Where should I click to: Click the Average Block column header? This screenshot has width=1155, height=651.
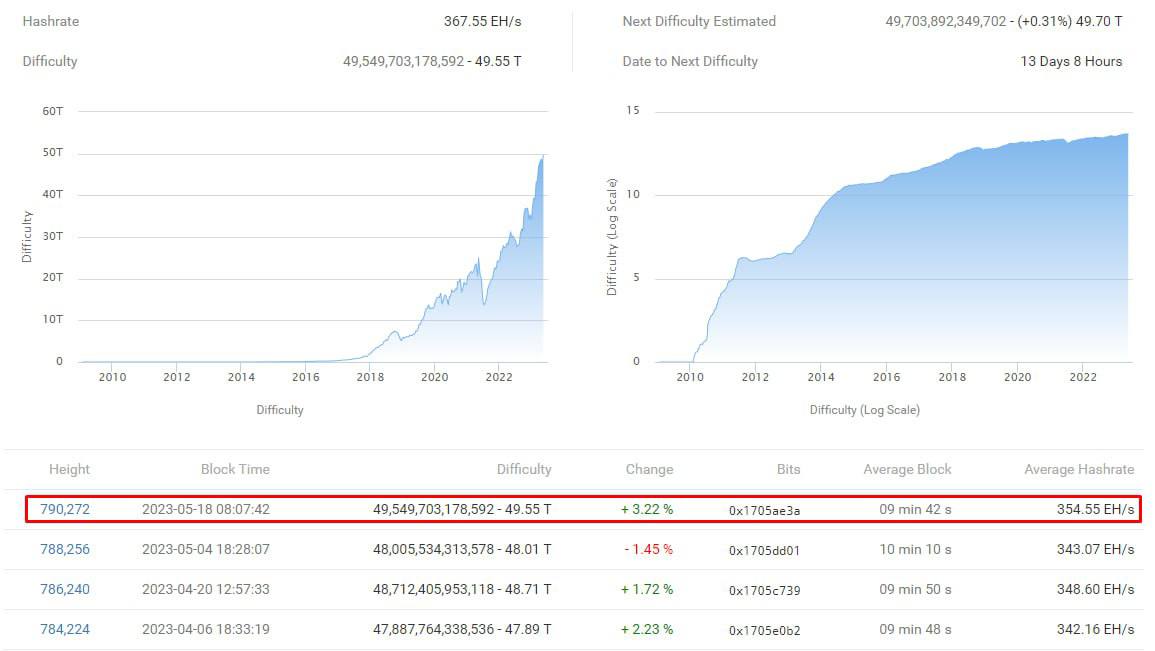coord(908,469)
